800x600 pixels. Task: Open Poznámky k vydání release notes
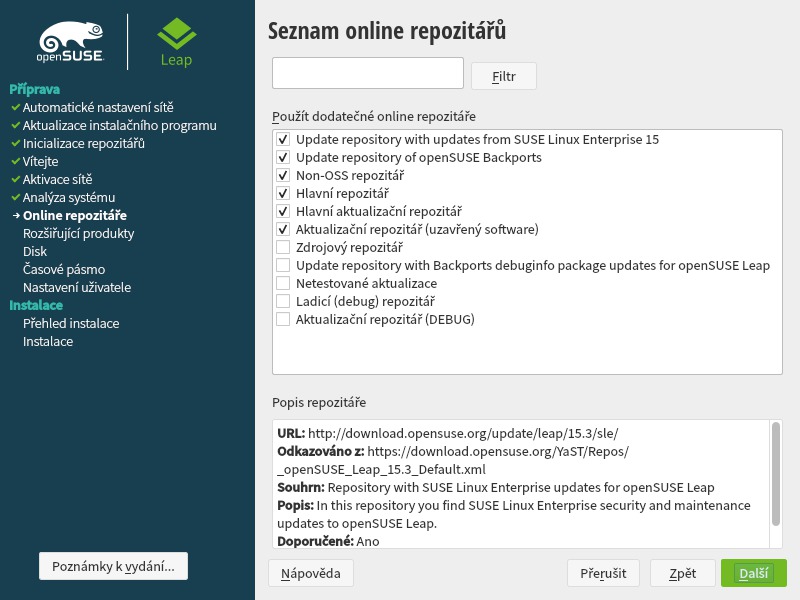(113, 566)
